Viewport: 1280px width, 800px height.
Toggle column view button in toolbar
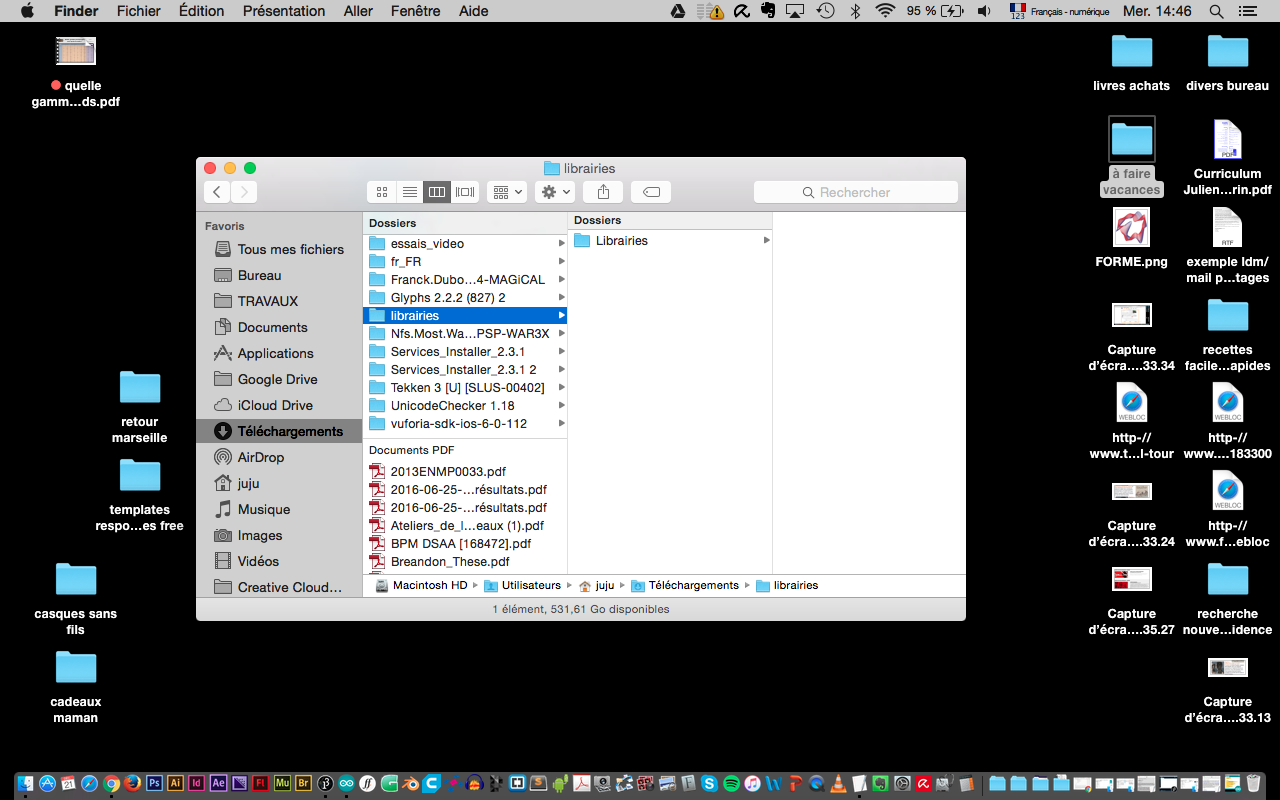point(437,192)
